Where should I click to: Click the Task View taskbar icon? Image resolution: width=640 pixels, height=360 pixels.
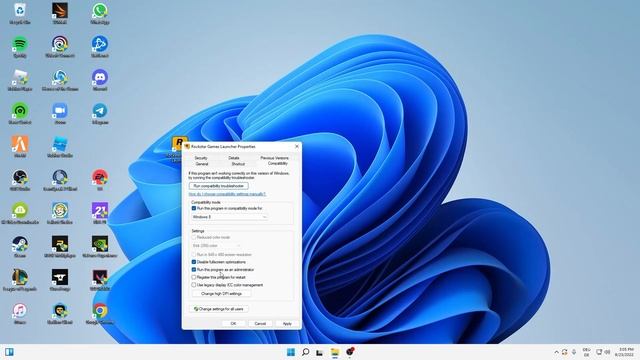coord(320,352)
